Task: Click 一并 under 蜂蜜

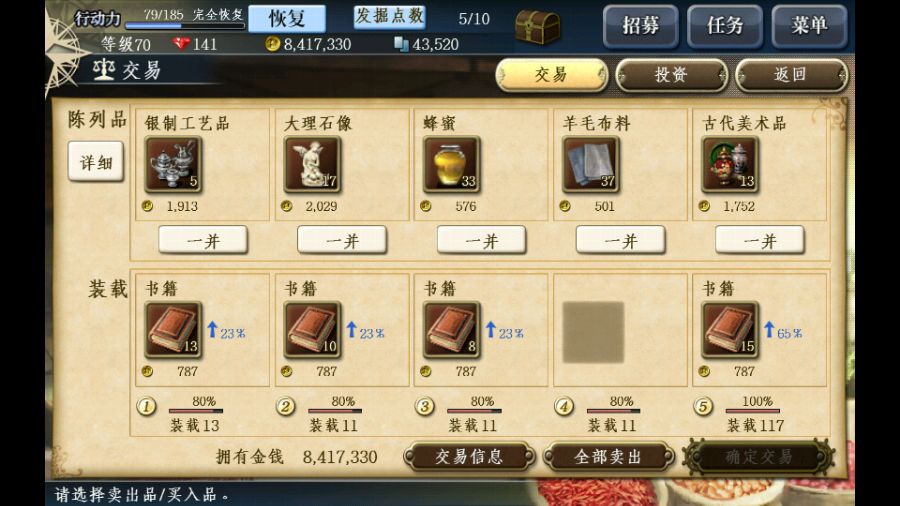Action: 482,240
